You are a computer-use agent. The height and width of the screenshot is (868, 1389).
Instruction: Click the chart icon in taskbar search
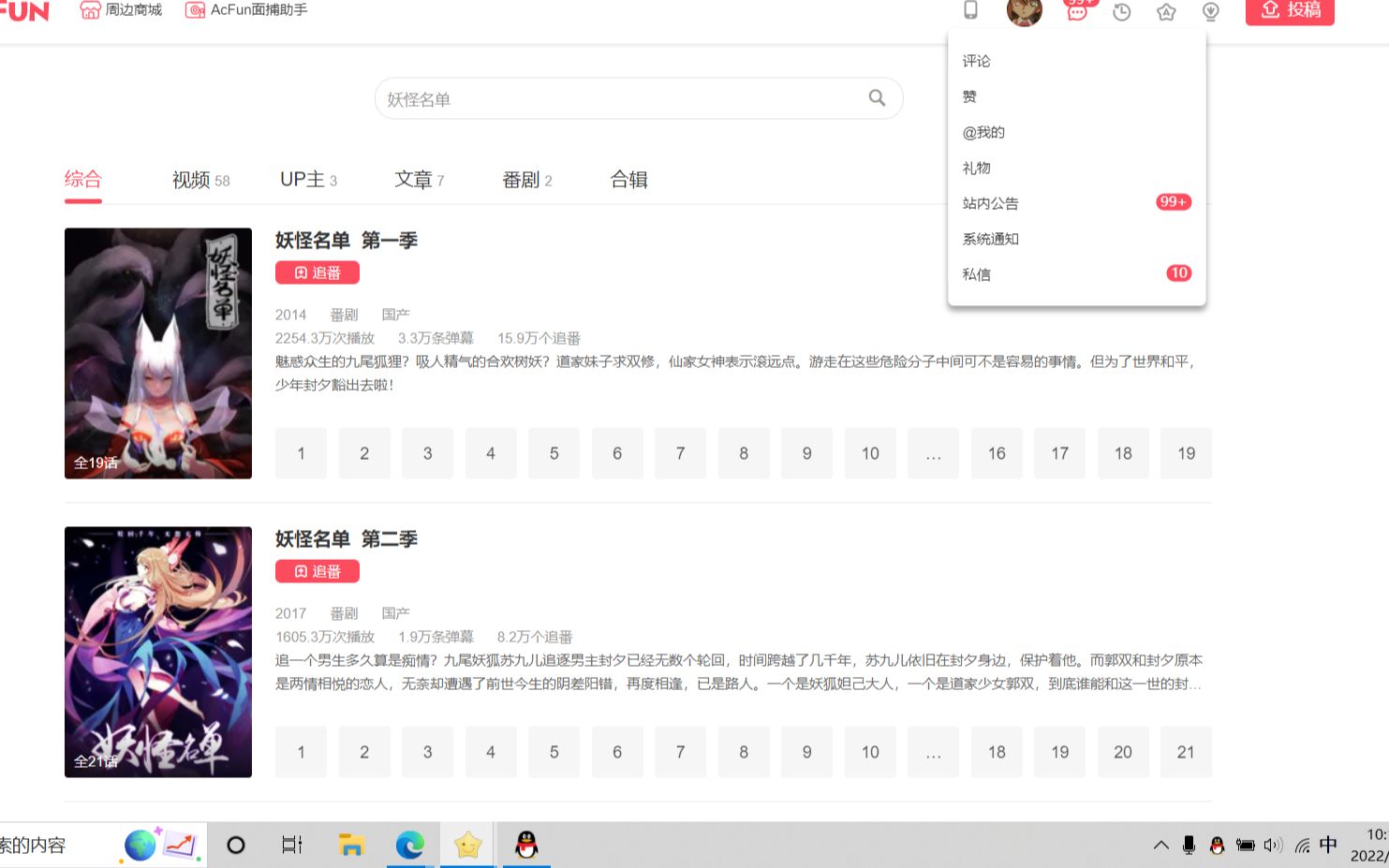[x=182, y=846]
